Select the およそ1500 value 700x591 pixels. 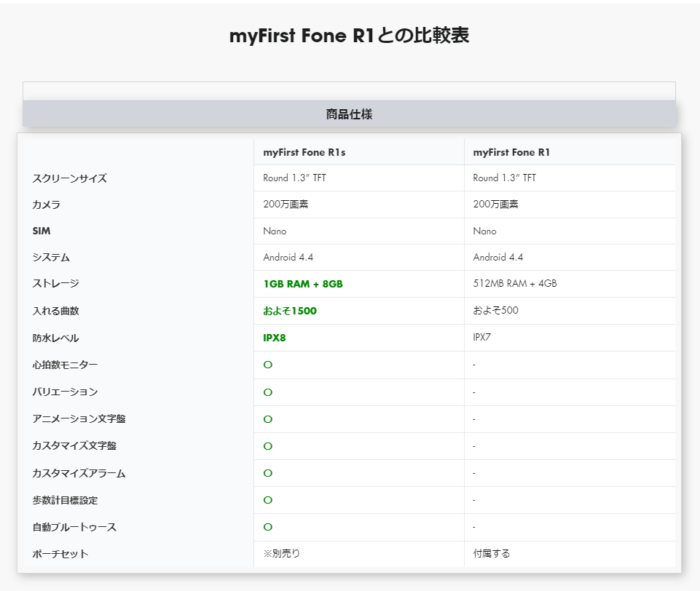(290, 311)
